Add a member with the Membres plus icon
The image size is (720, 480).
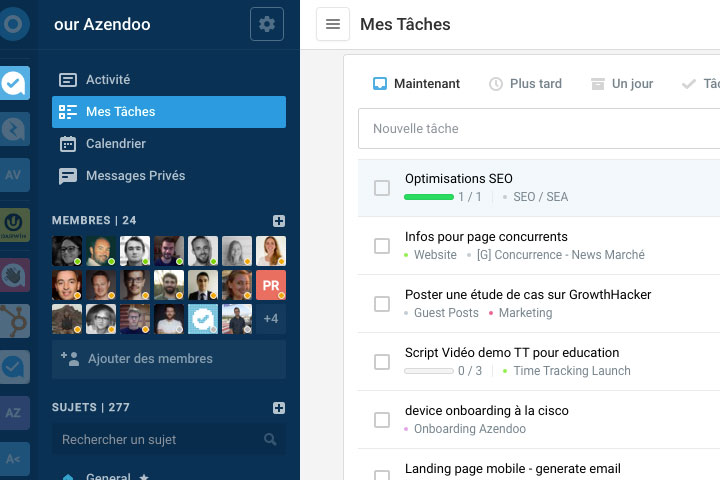(279, 221)
